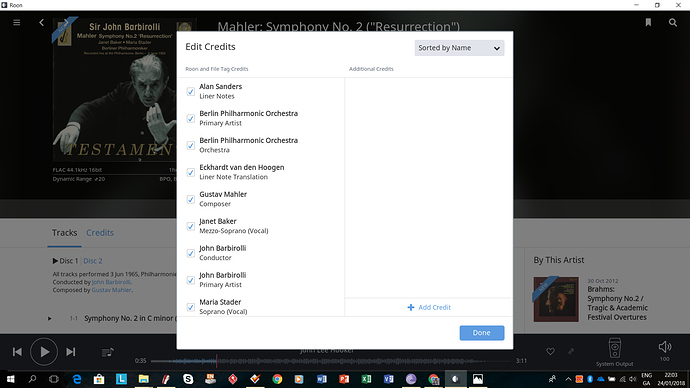
Task: Select Disc 2 in track list
Action: 93,261
